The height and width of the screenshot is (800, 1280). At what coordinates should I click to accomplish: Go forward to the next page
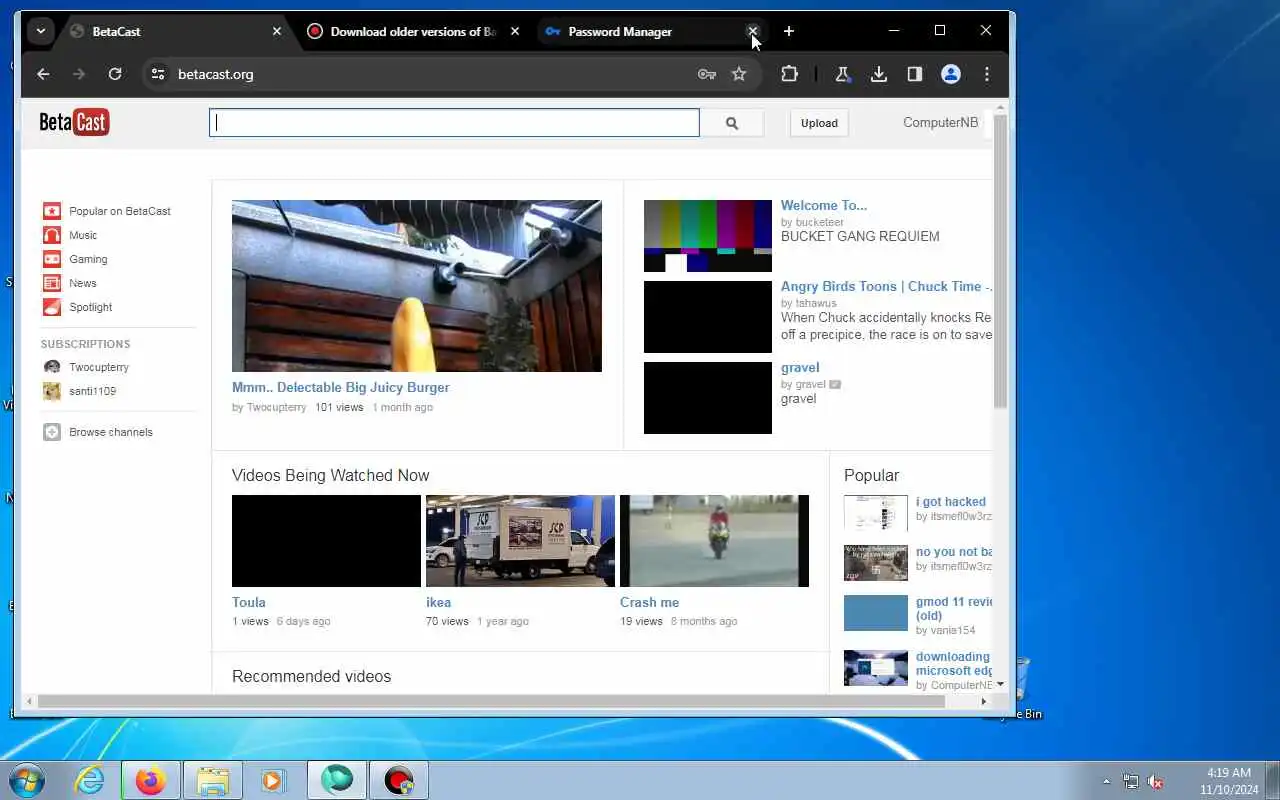(x=79, y=74)
